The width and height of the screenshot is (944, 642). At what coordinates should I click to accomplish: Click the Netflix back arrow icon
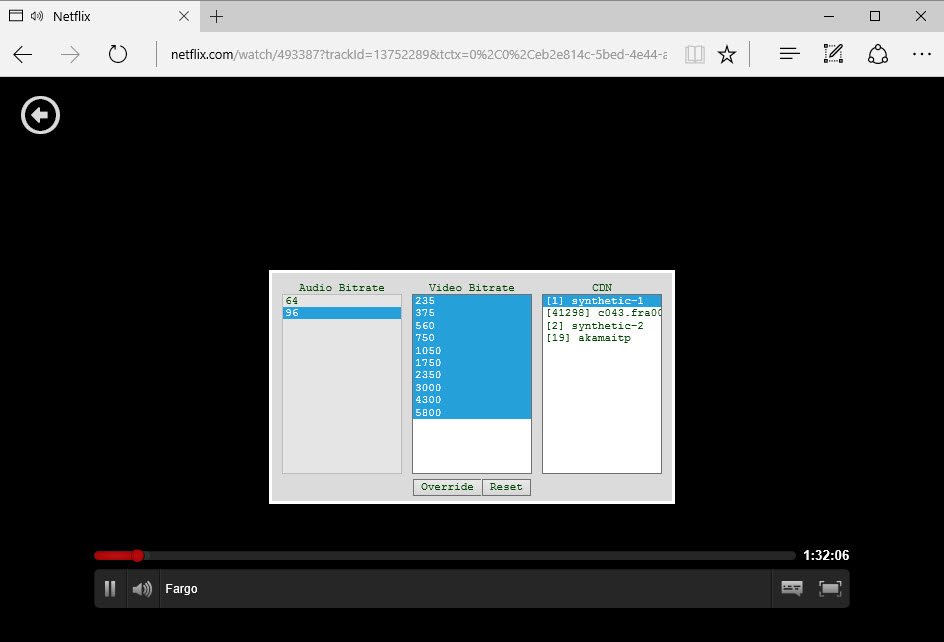pyautogui.click(x=41, y=116)
